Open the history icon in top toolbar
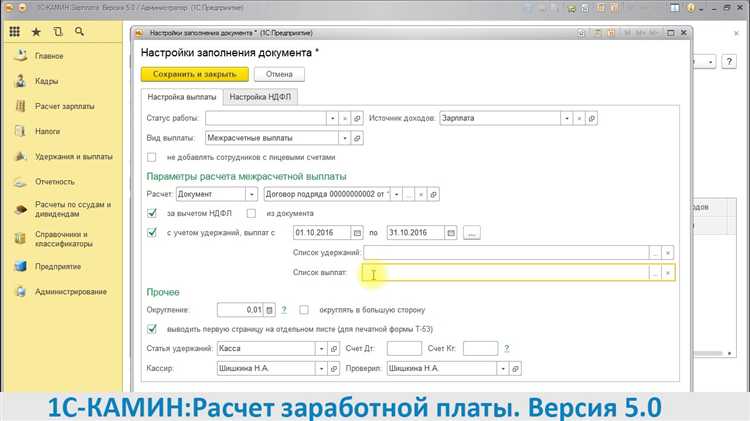 (58, 32)
